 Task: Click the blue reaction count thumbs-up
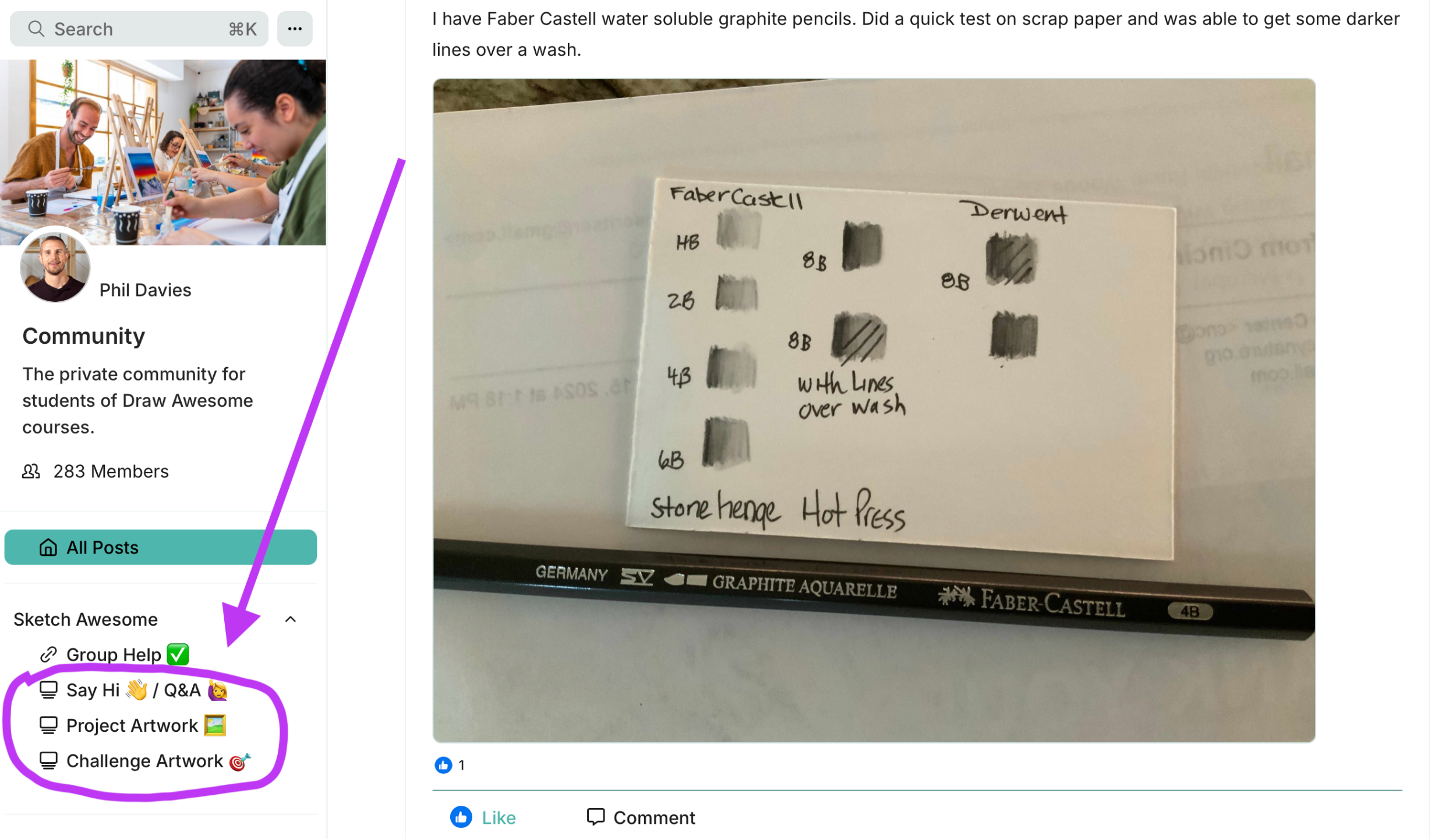click(443, 765)
